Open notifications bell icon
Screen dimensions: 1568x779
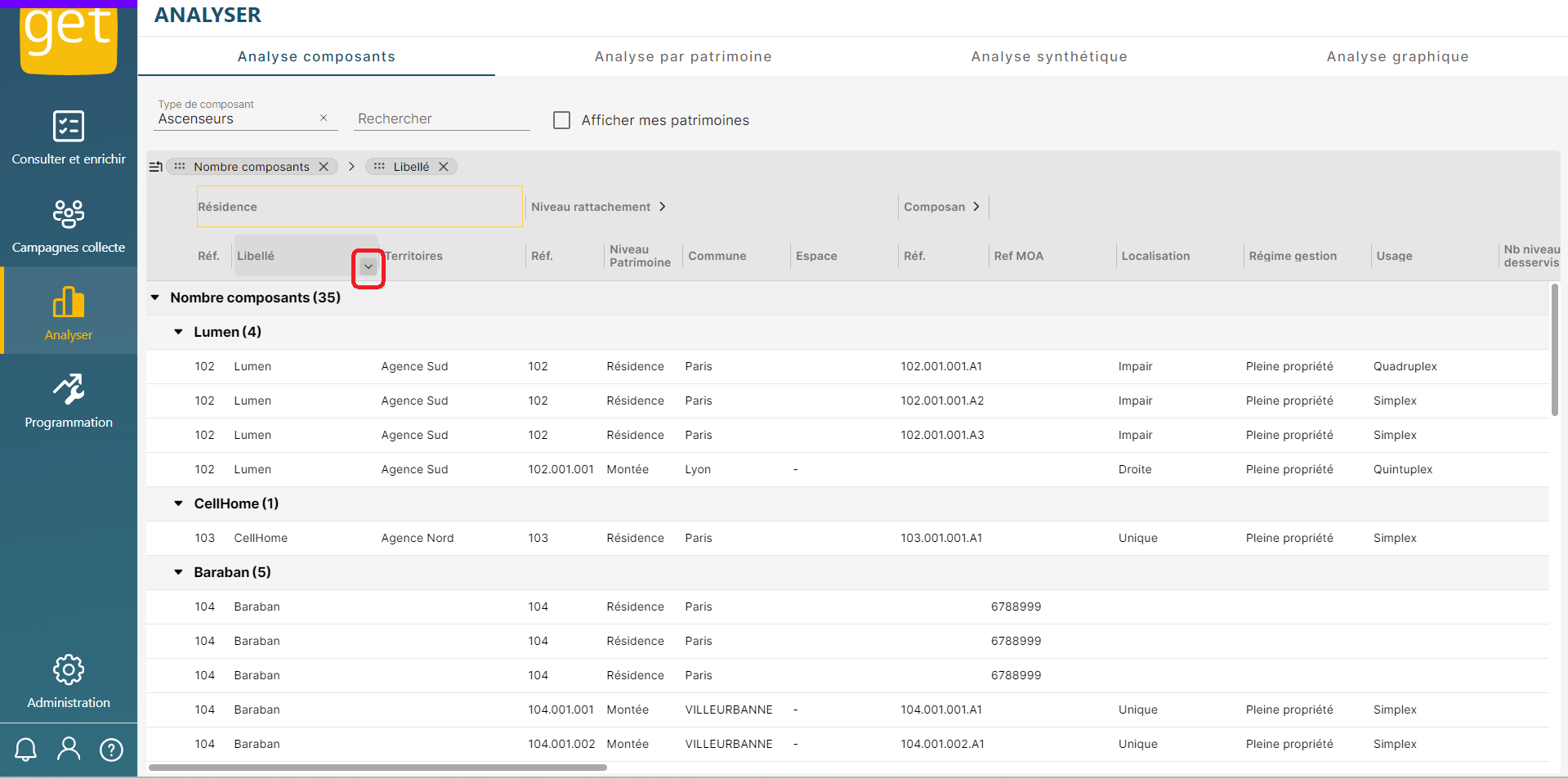(x=26, y=749)
